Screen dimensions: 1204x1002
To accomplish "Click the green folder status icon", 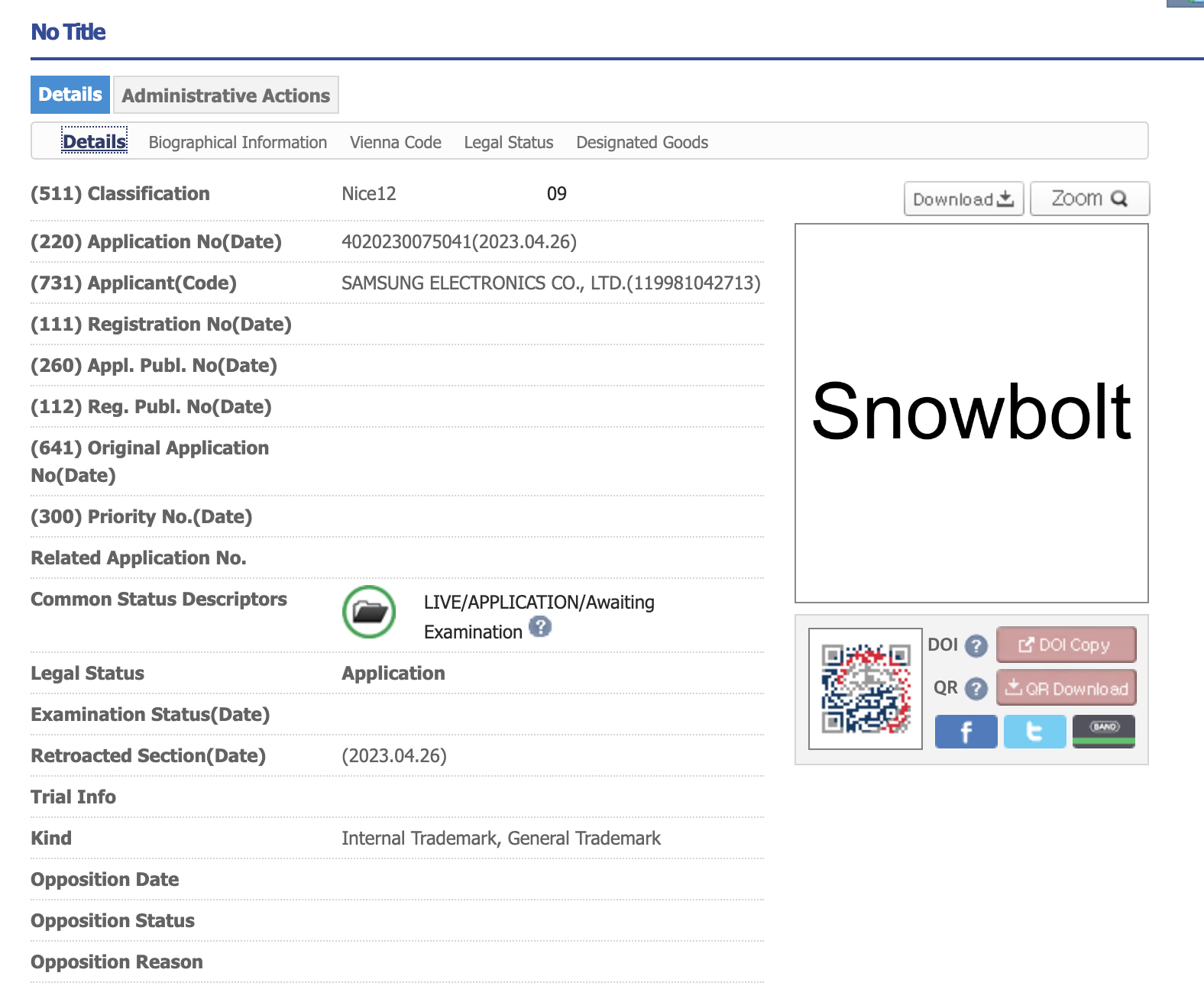I will pos(369,612).
